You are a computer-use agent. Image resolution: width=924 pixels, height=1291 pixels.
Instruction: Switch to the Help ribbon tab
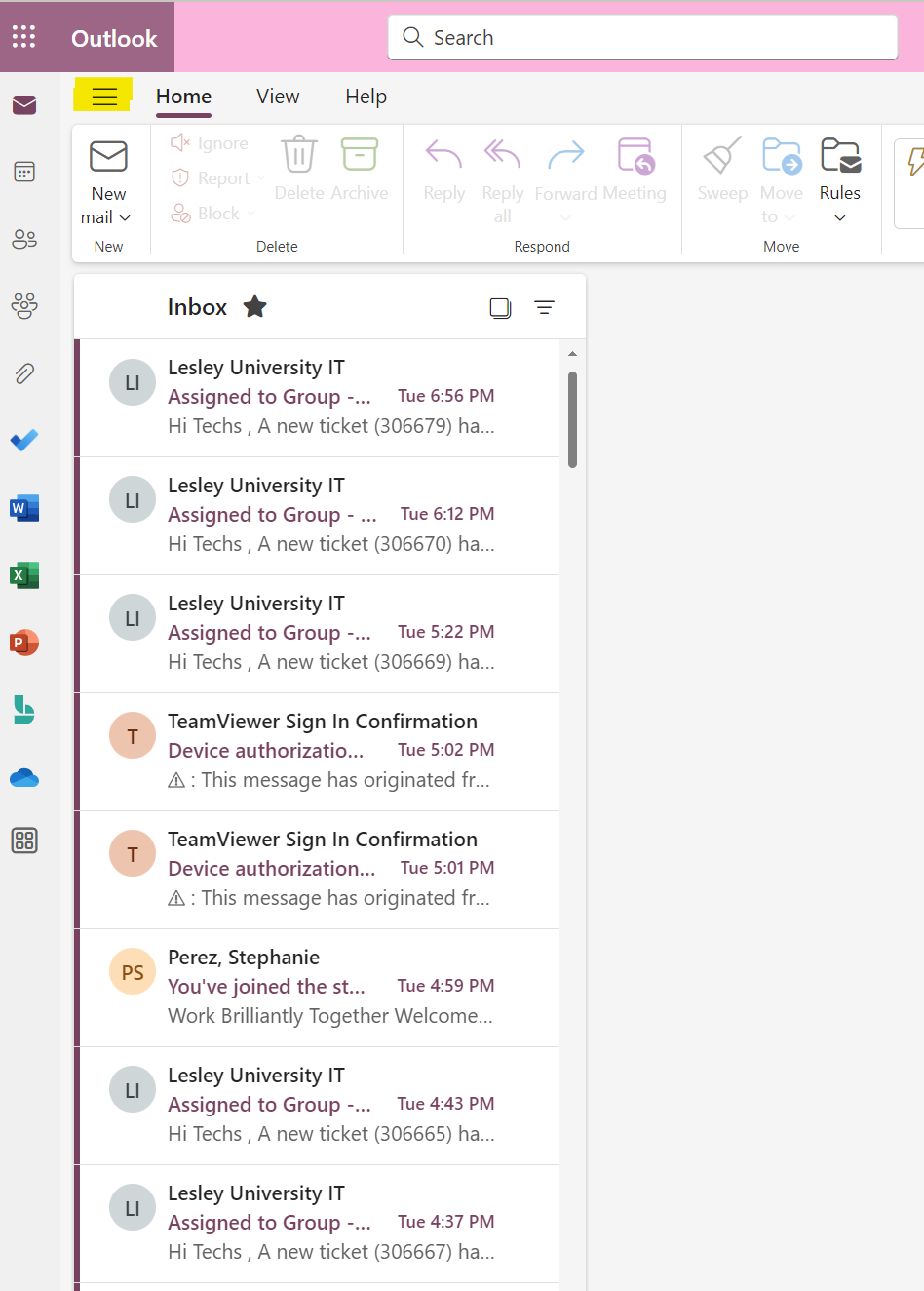(x=366, y=97)
